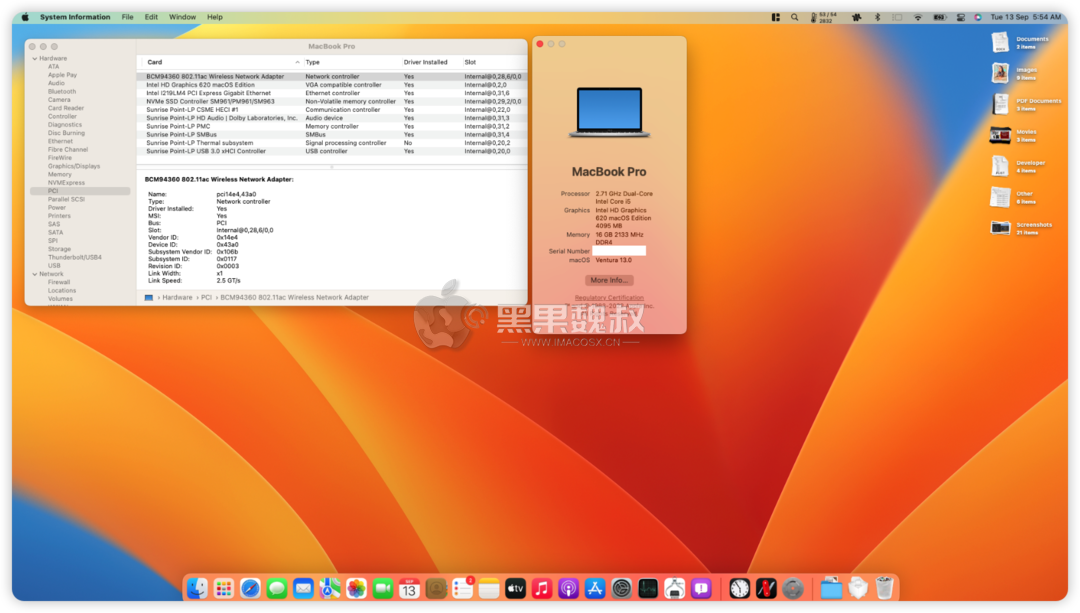Open Apple TV app in Dock
The height and width of the screenshot is (613, 1080).
click(515, 588)
